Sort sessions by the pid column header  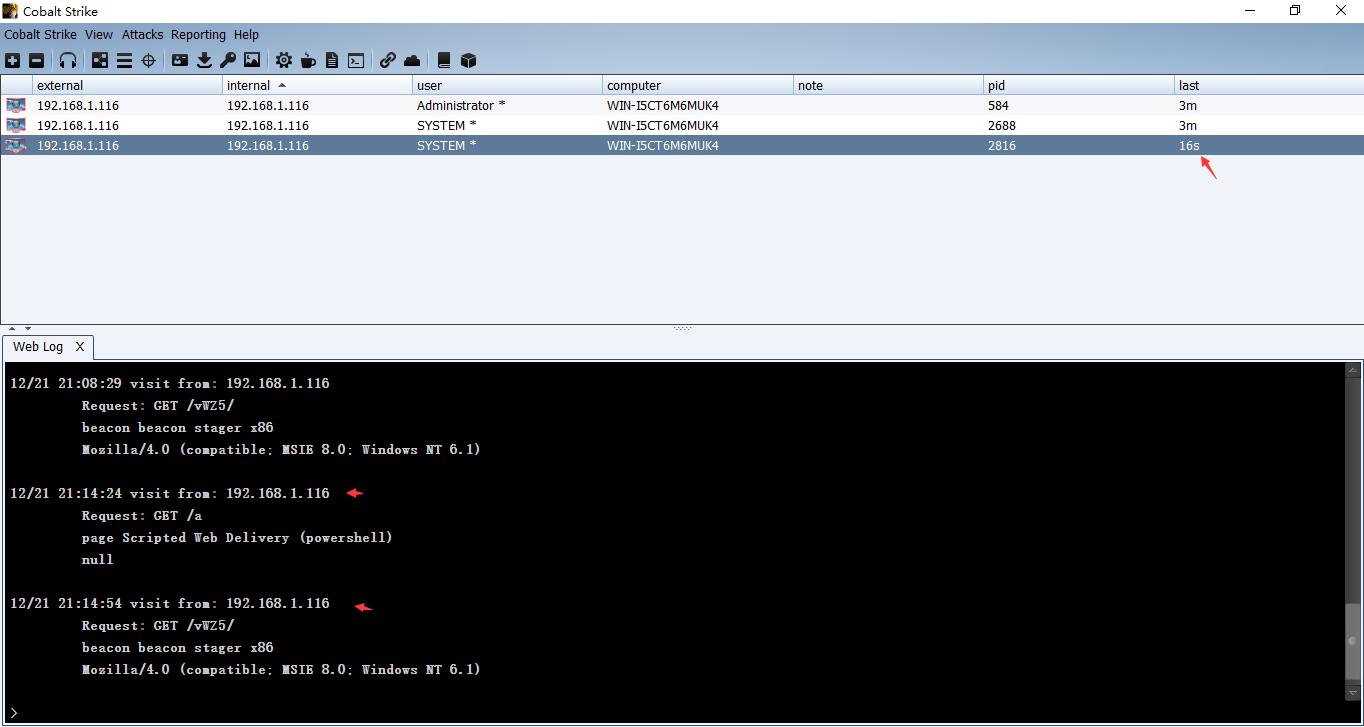click(1077, 85)
